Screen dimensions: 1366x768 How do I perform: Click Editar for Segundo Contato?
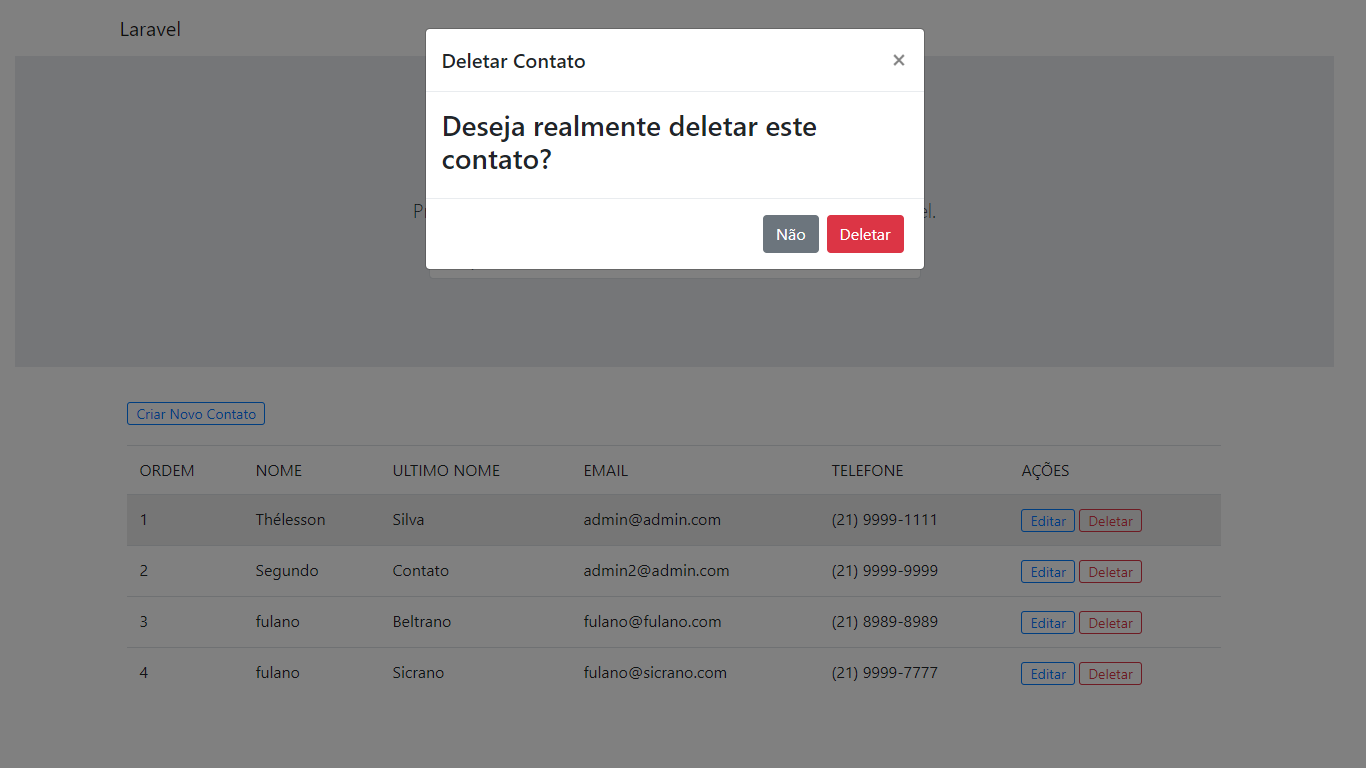1048,572
